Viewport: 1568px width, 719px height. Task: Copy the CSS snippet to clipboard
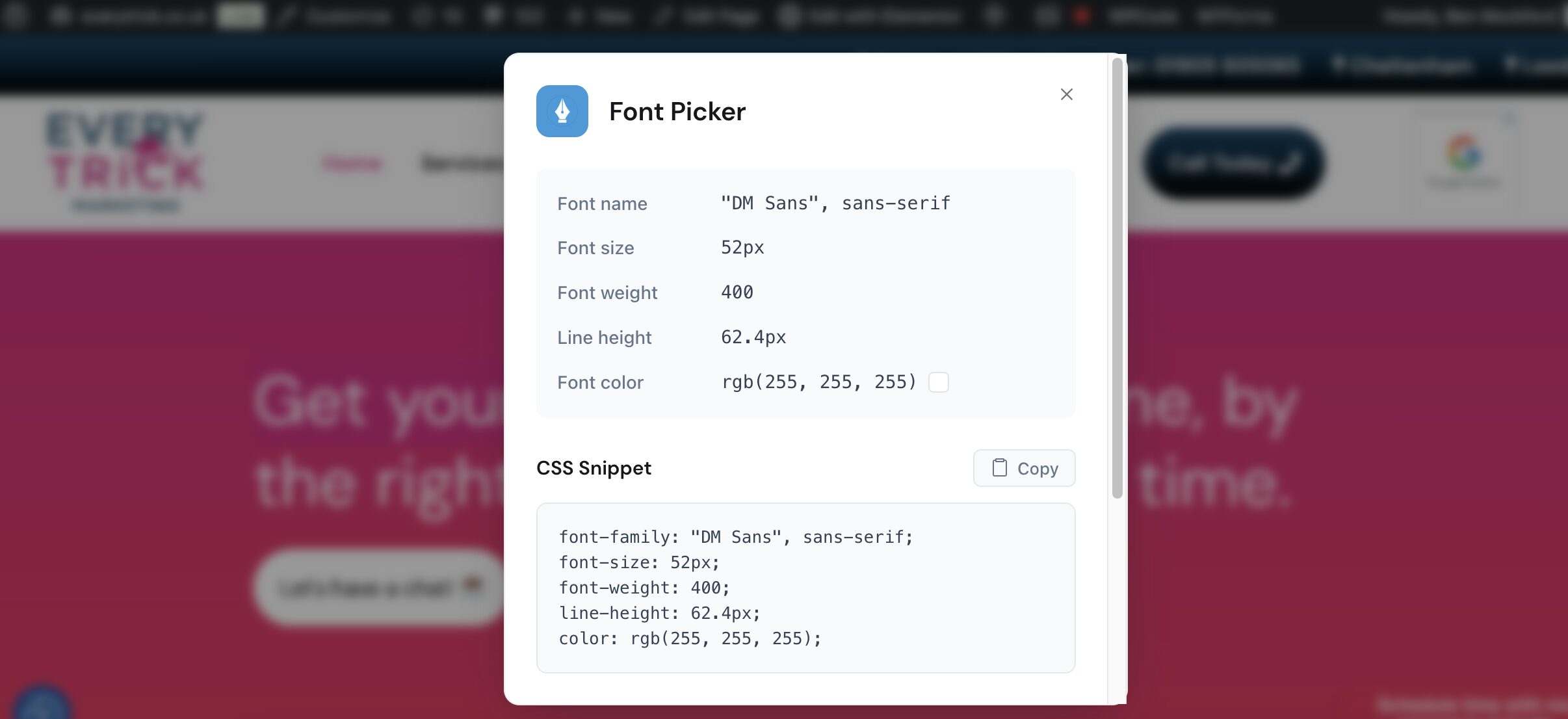coord(1024,468)
